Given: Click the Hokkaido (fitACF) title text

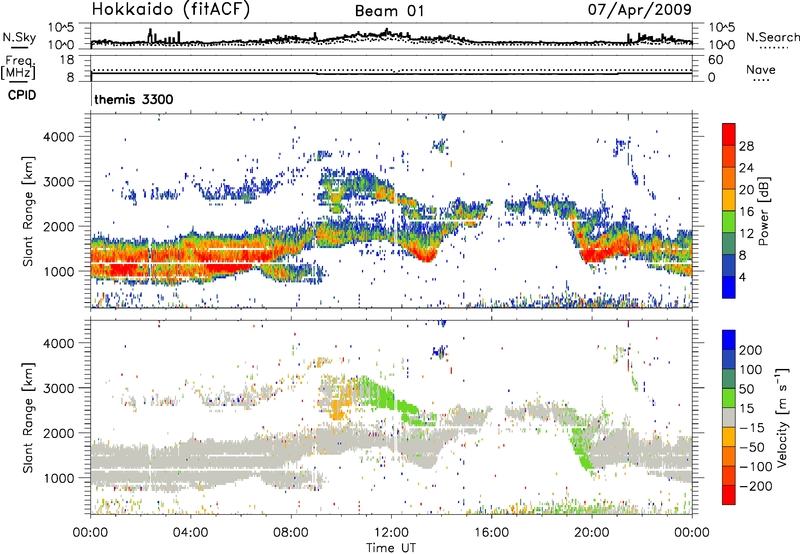Looking at the screenshot, I should pyautogui.click(x=171, y=9).
